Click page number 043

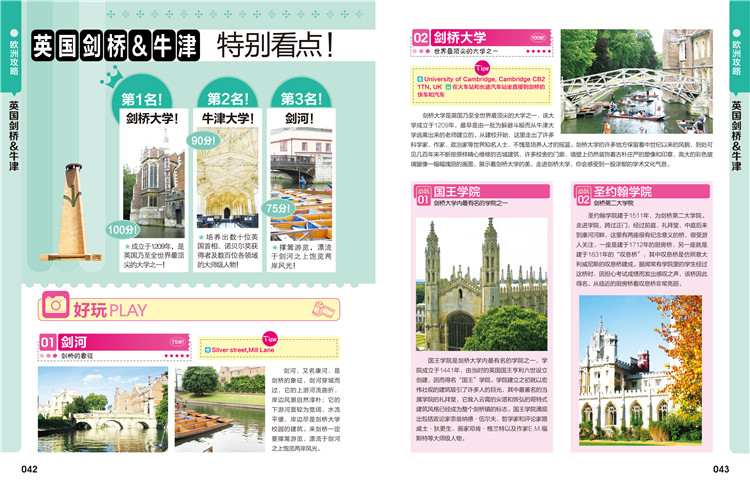click(721, 469)
